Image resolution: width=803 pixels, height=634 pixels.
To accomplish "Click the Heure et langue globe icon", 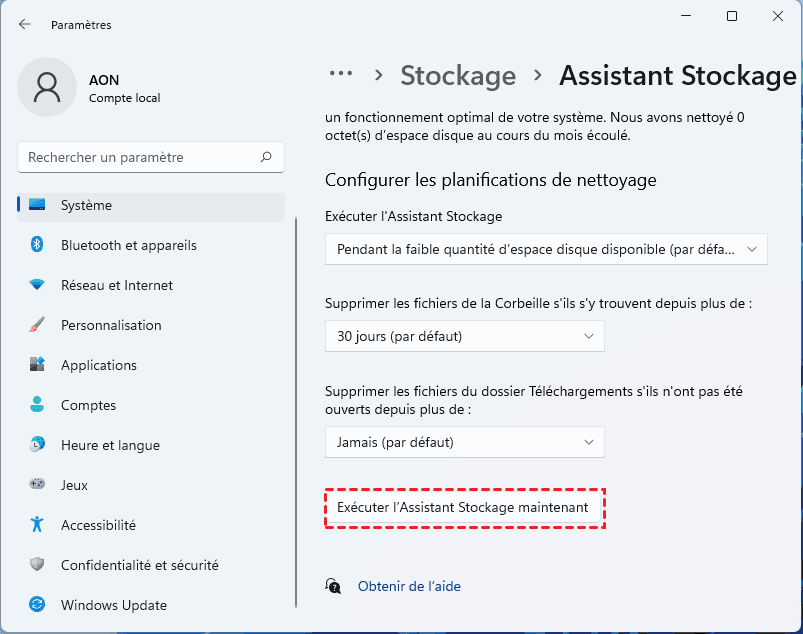I will point(38,445).
